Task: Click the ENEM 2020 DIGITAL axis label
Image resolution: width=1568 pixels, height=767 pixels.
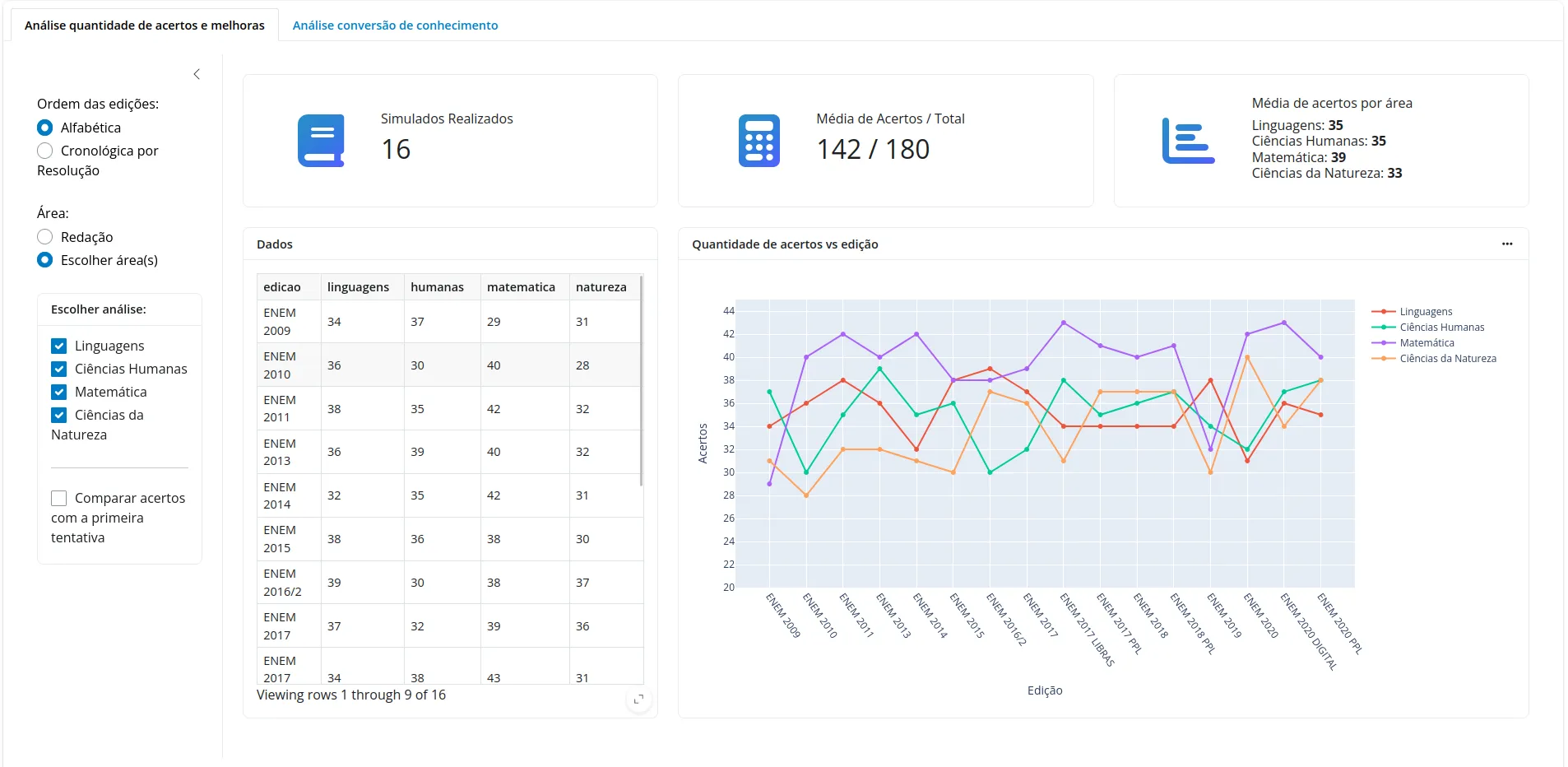Action: coord(1309,632)
